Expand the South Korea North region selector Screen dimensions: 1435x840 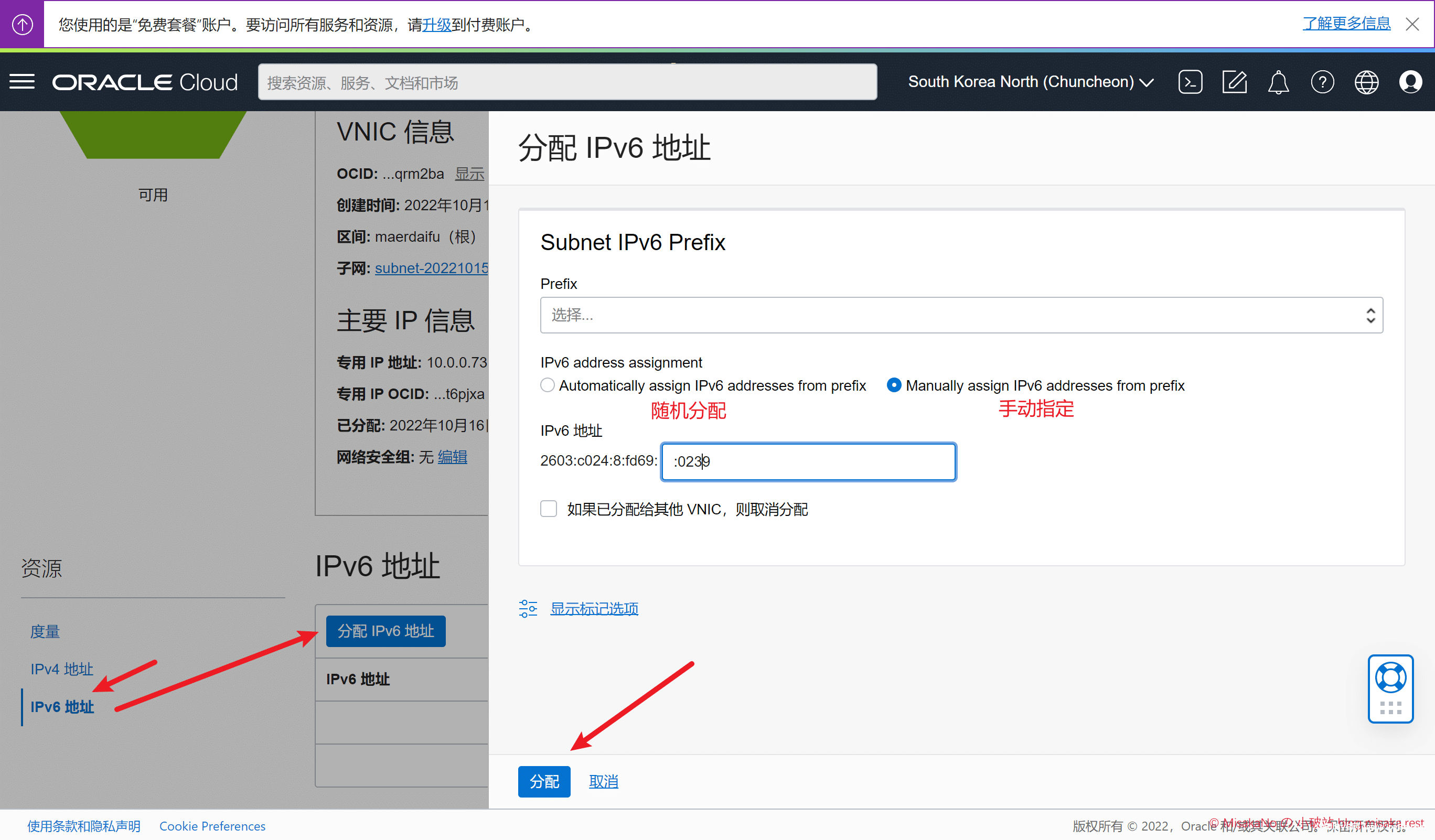[1030, 82]
